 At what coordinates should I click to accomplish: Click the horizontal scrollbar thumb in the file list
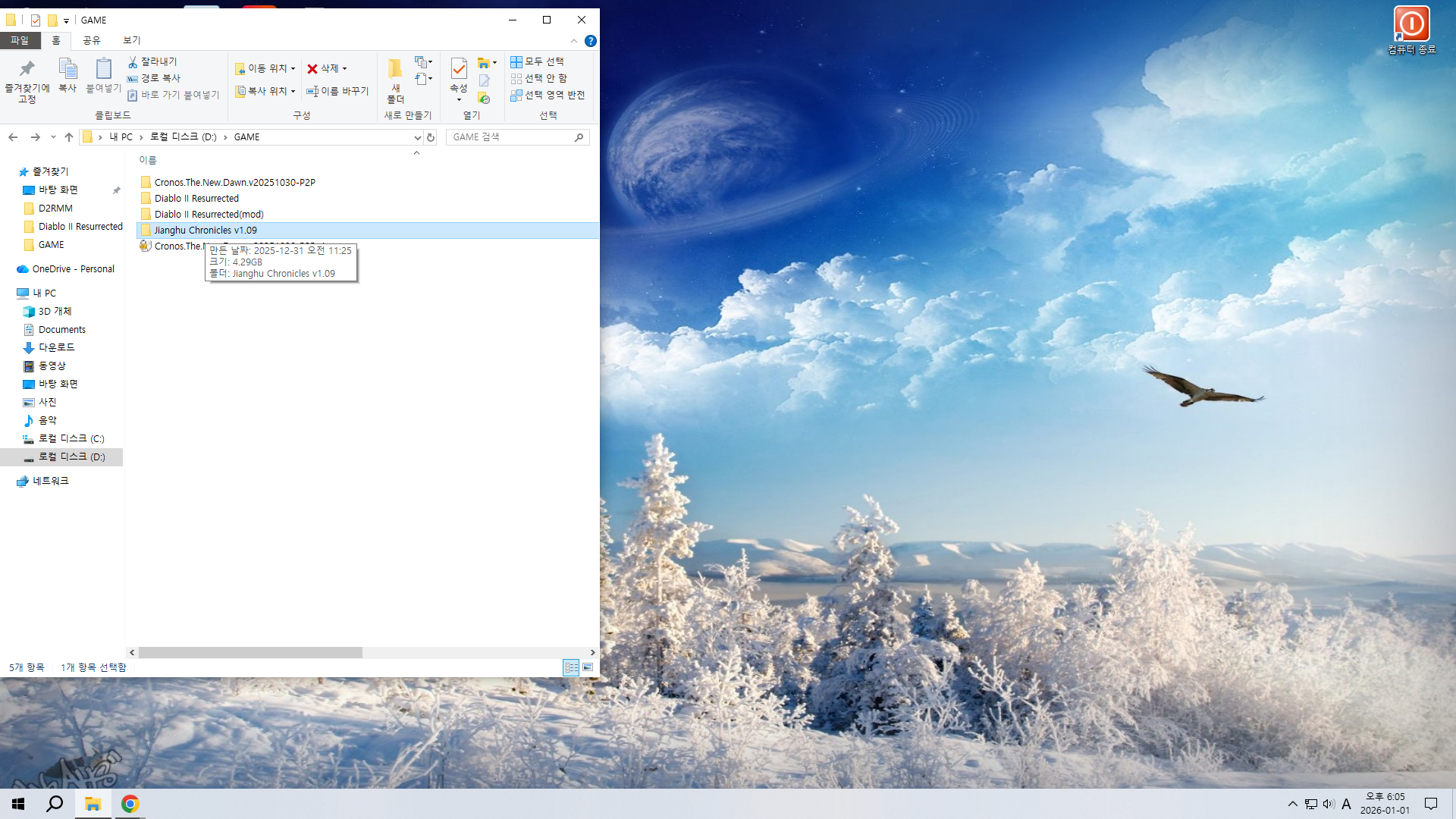tap(250, 653)
